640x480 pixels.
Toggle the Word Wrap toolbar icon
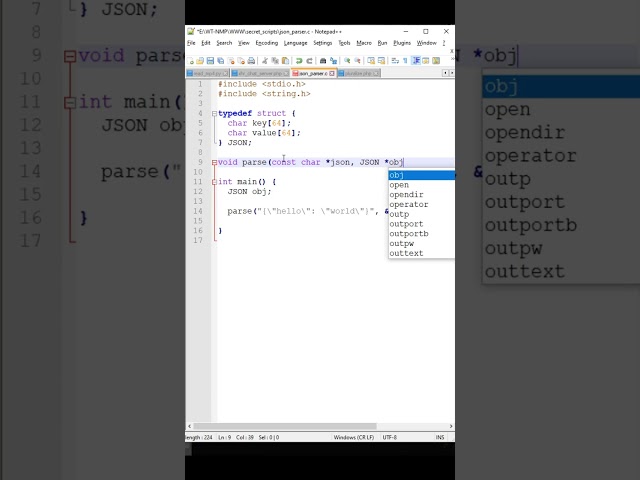[395, 61]
